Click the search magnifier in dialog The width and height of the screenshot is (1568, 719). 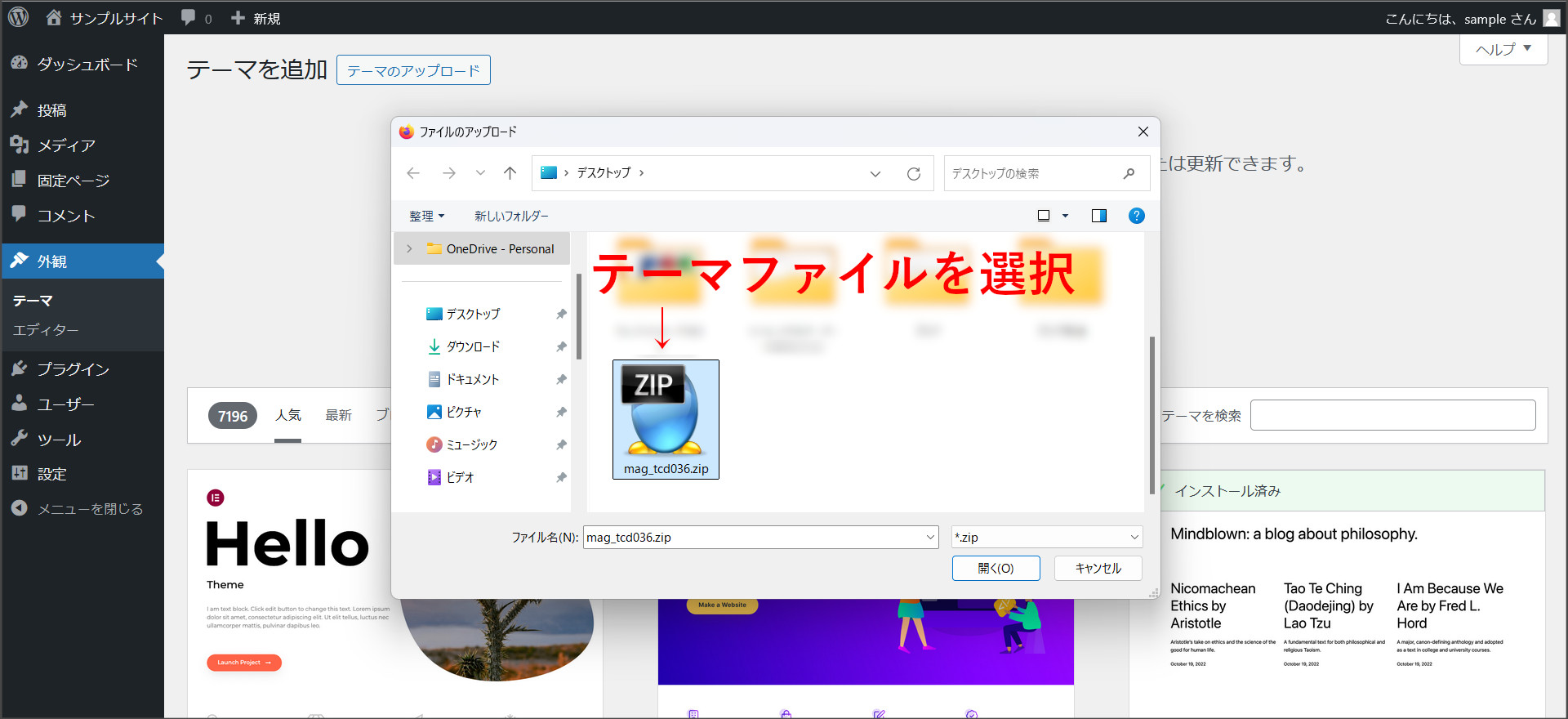coord(1129,173)
